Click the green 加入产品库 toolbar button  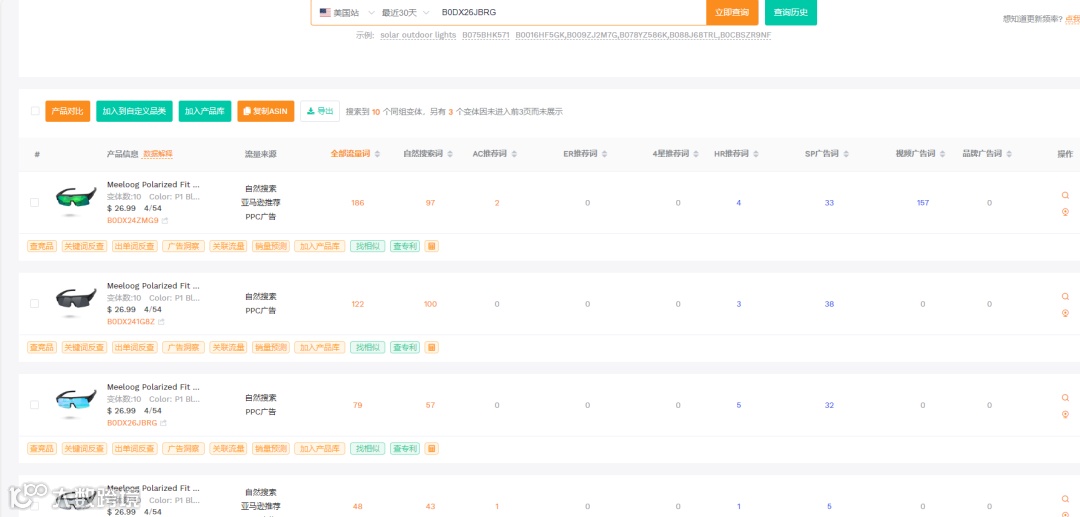pos(205,111)
